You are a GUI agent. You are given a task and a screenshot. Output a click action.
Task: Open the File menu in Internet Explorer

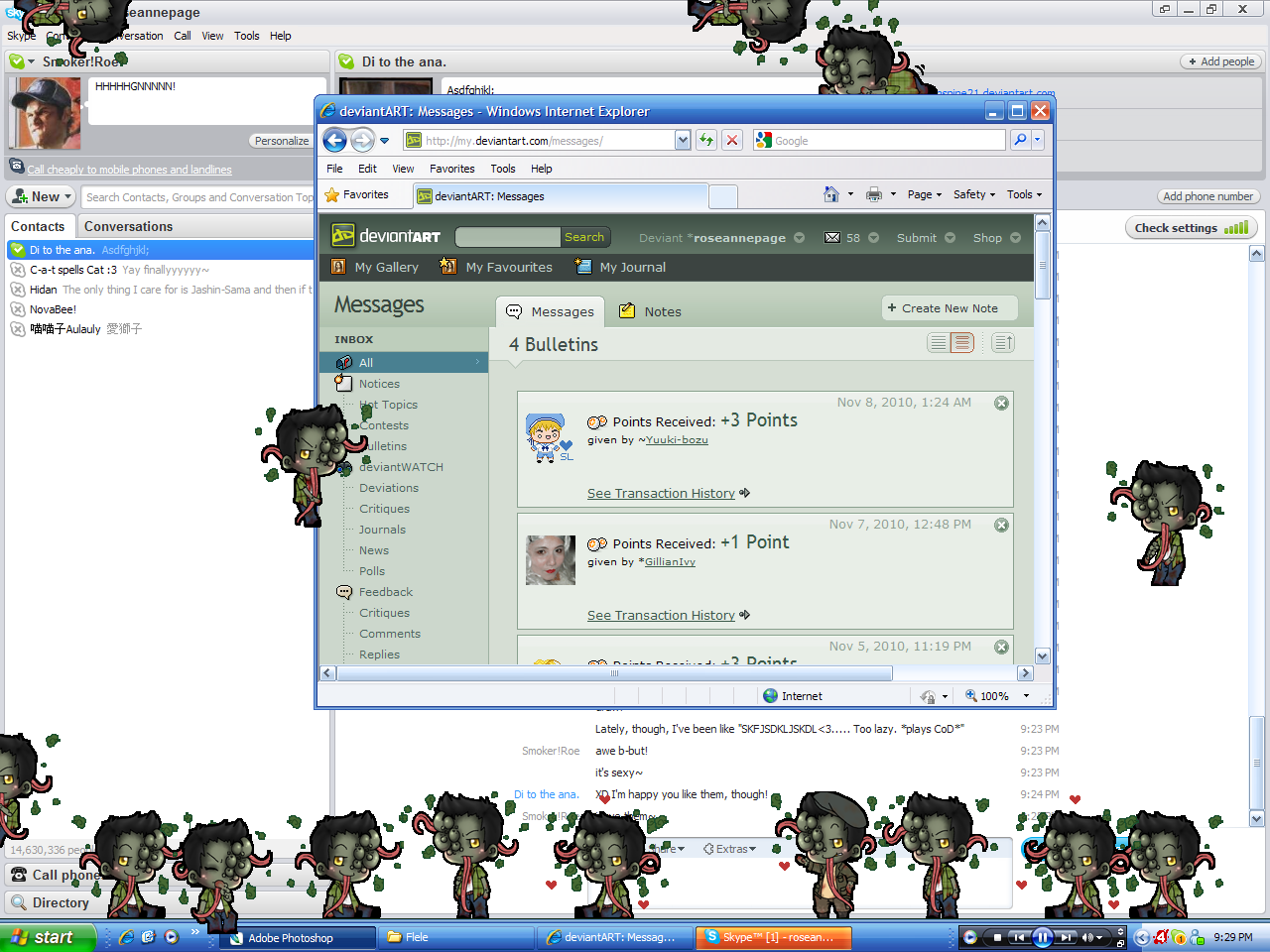[334, 169]
